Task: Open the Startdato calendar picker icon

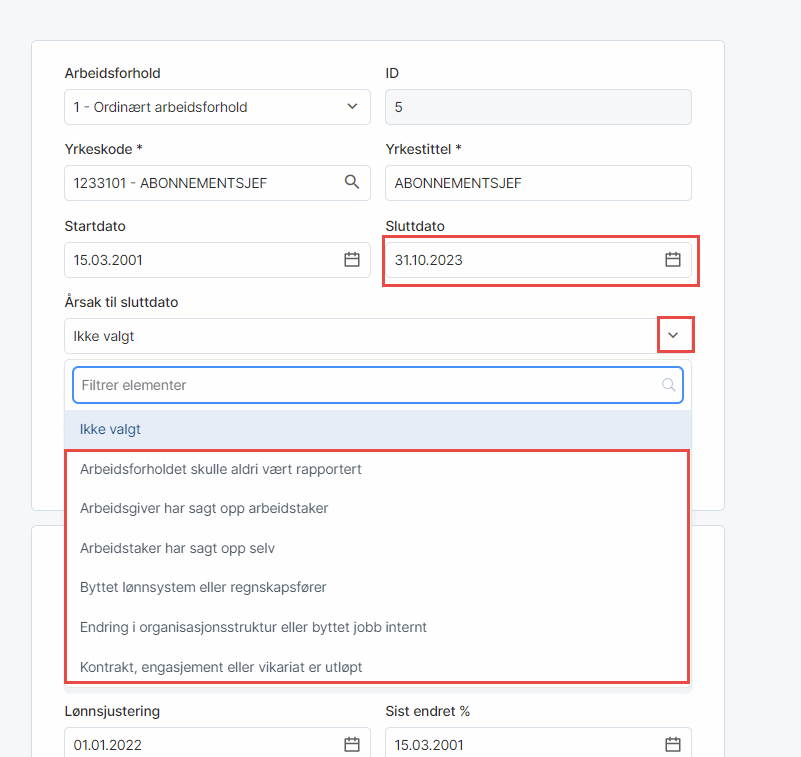Action: click(351, 260)
